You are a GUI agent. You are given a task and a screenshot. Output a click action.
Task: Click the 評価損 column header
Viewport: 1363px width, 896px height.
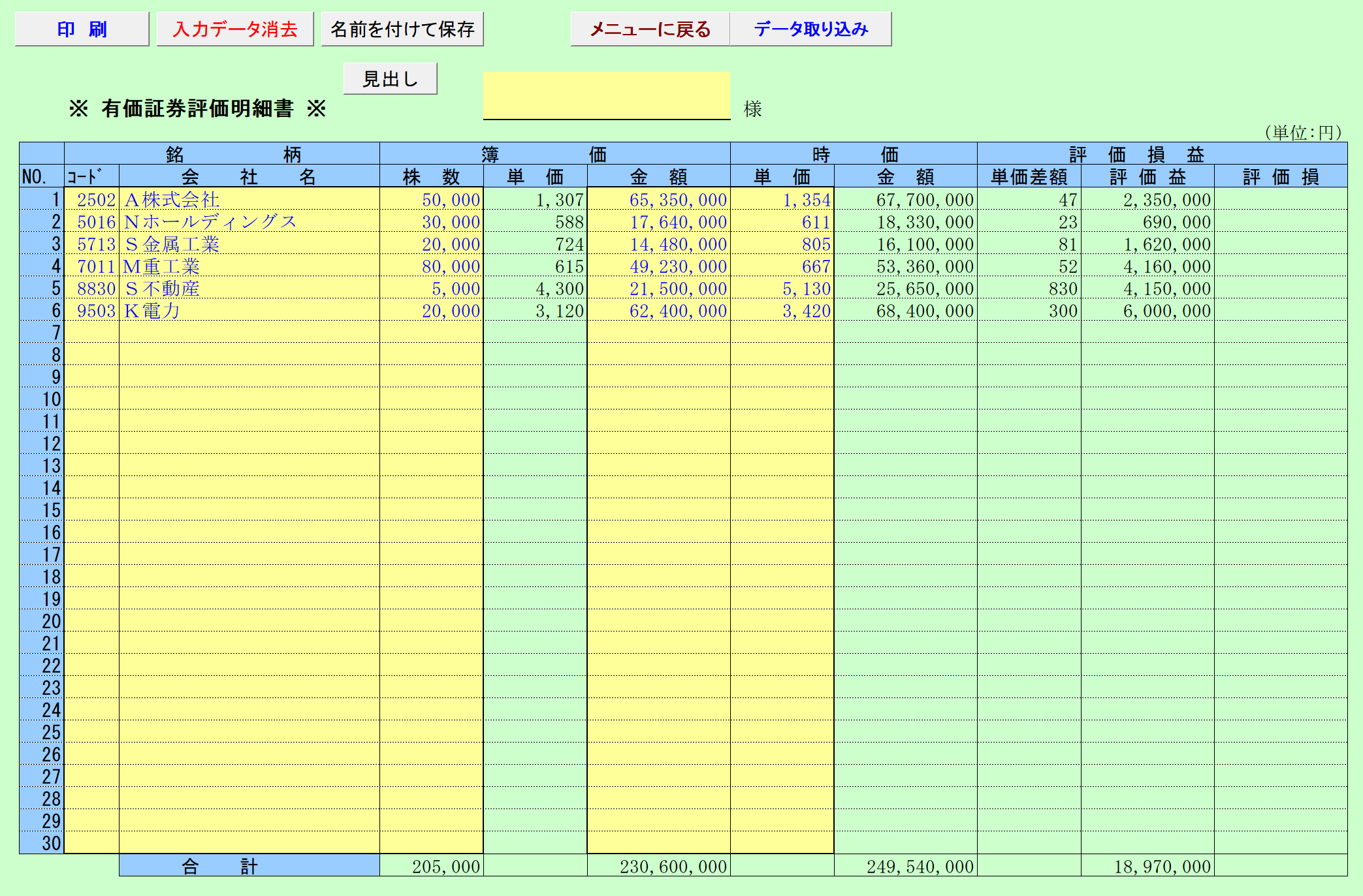1281,176
